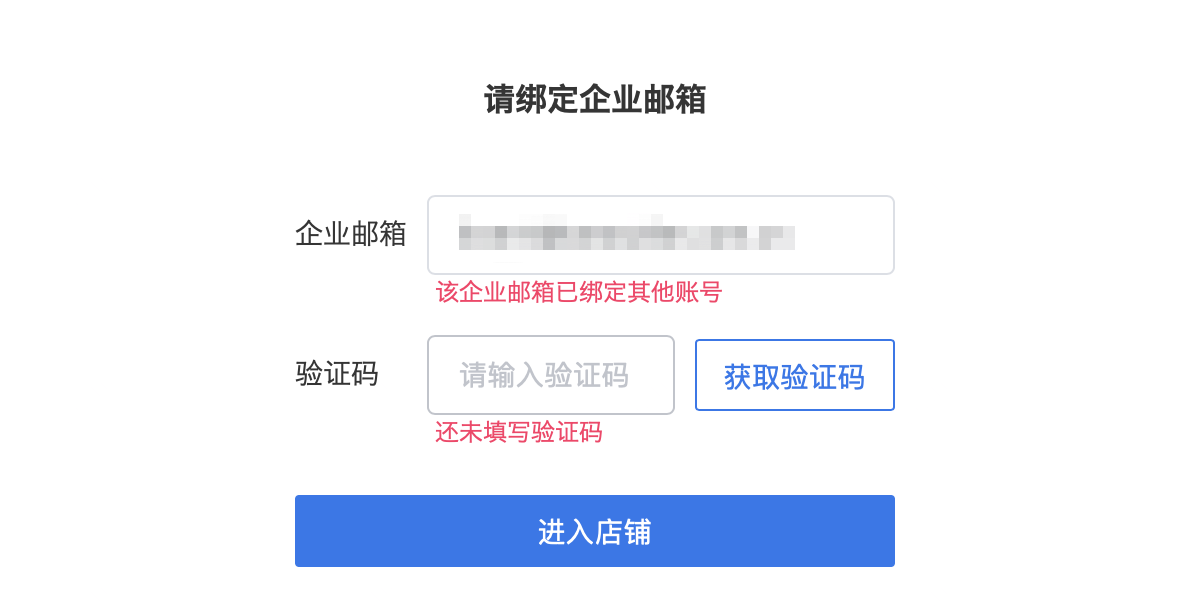Screen dimensions: 1177x608
Task: Click the label left of email input
Action: [x=350, y=234]
